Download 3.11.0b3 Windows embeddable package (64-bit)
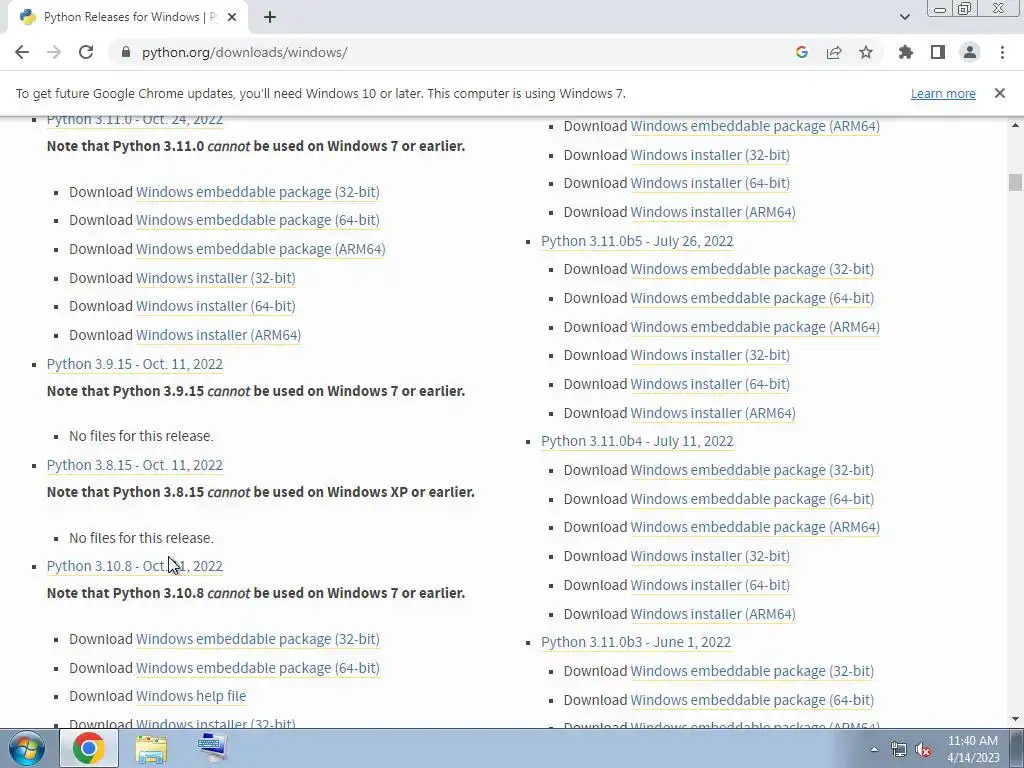This screenshot has width=1024, height=768. (x=752, y=699)
